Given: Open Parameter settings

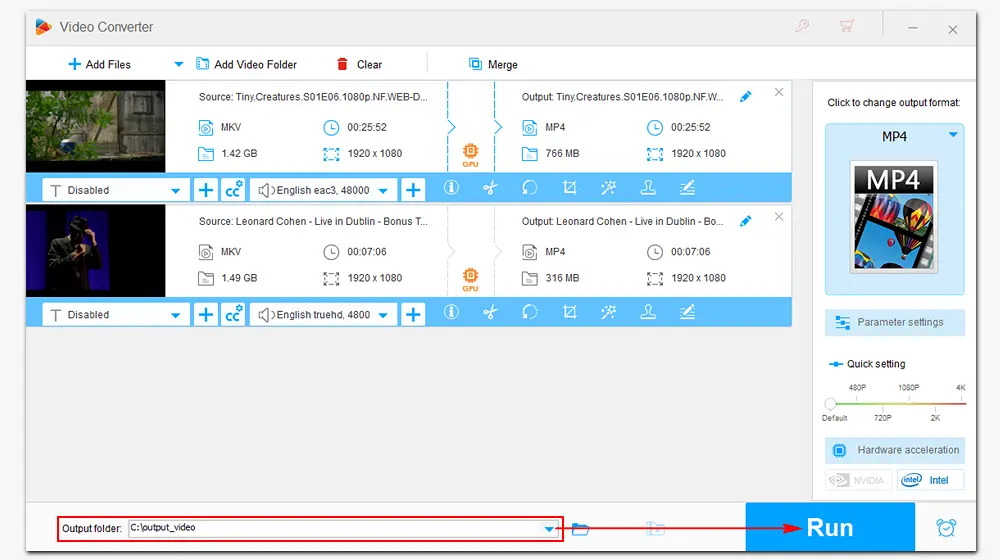Looking at the screenshot, I should pos(895,323).
